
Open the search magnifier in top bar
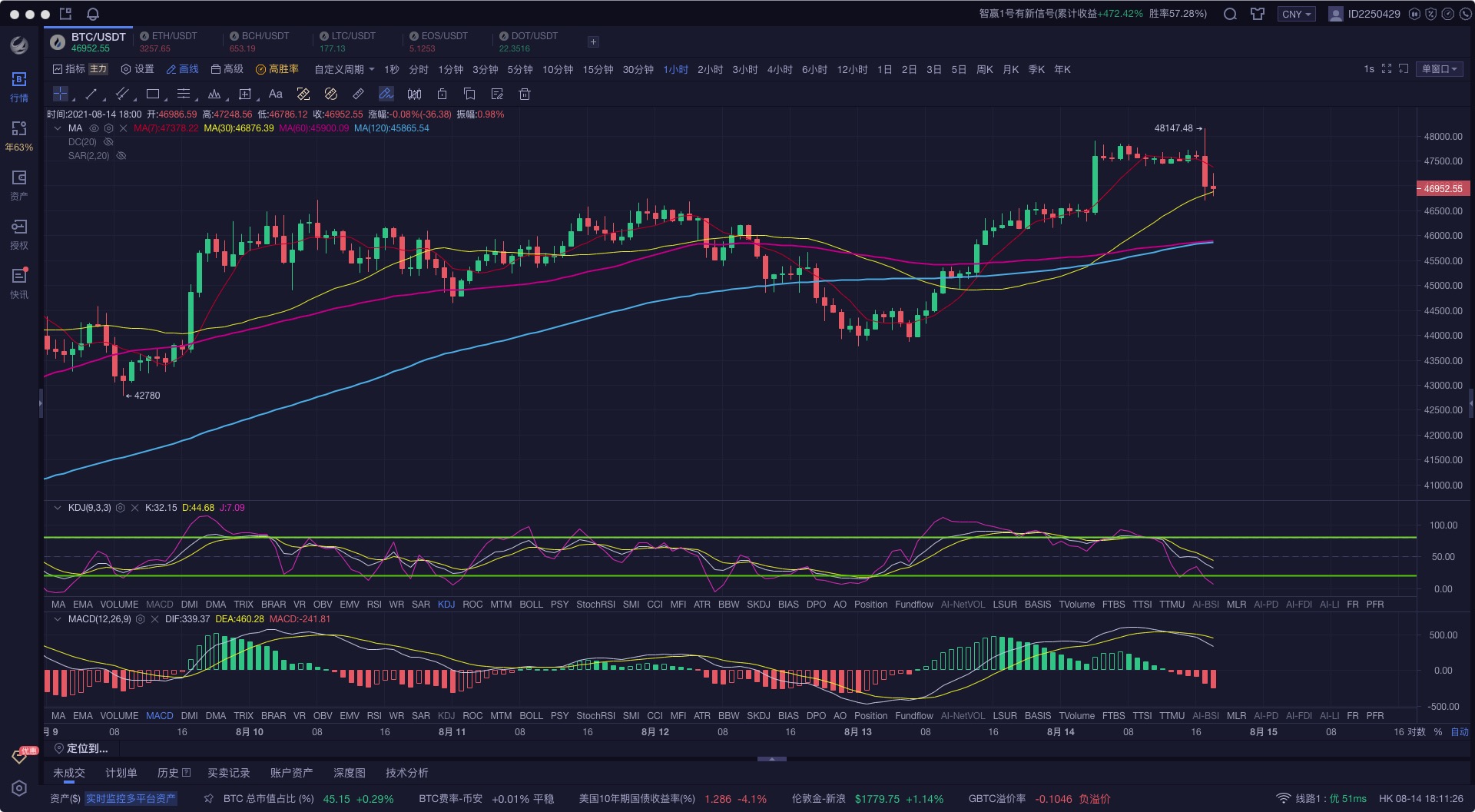tap(1230, 14)
